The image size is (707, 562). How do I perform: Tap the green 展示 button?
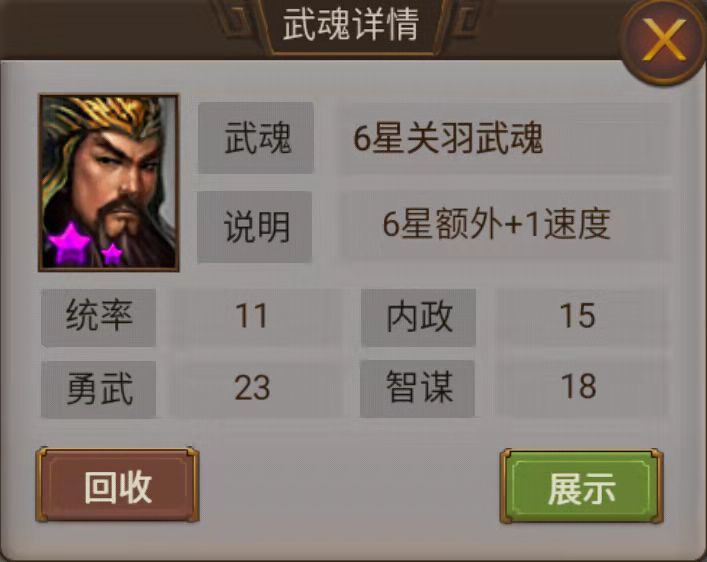[x=581, y=486]
